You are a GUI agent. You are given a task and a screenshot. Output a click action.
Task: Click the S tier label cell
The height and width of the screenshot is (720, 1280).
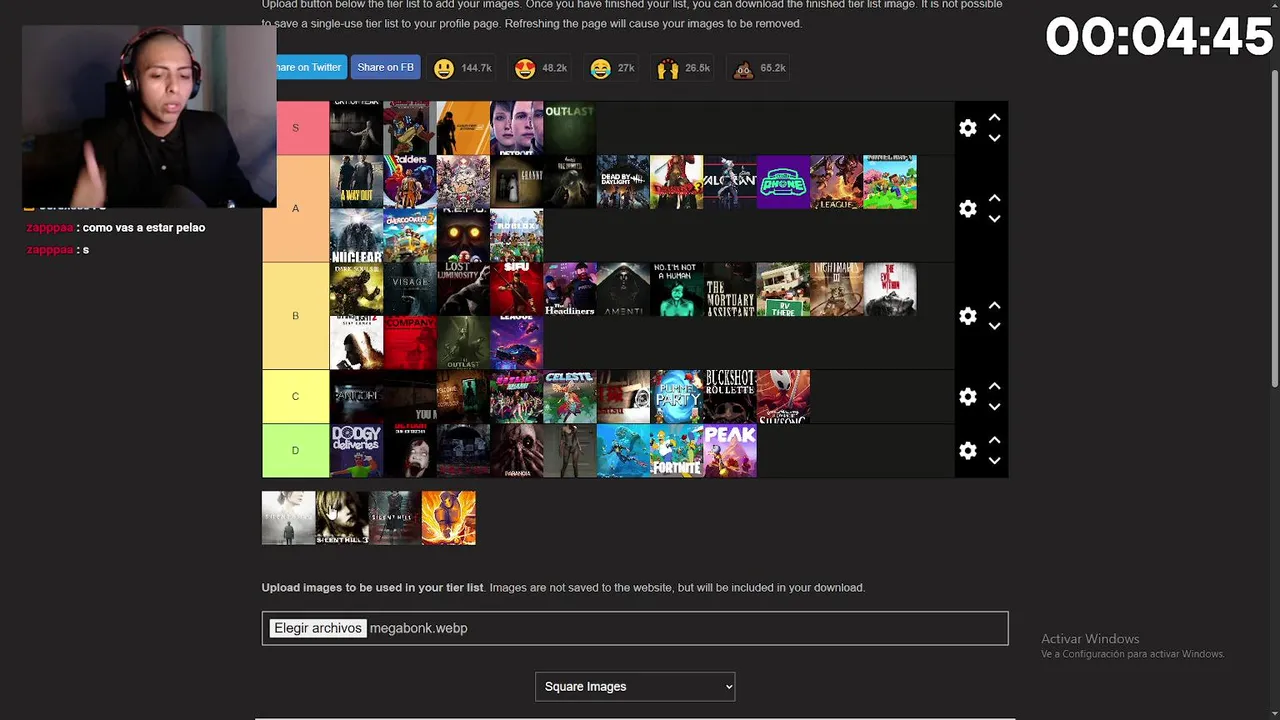pyautogui.click(x=295, y=128)
